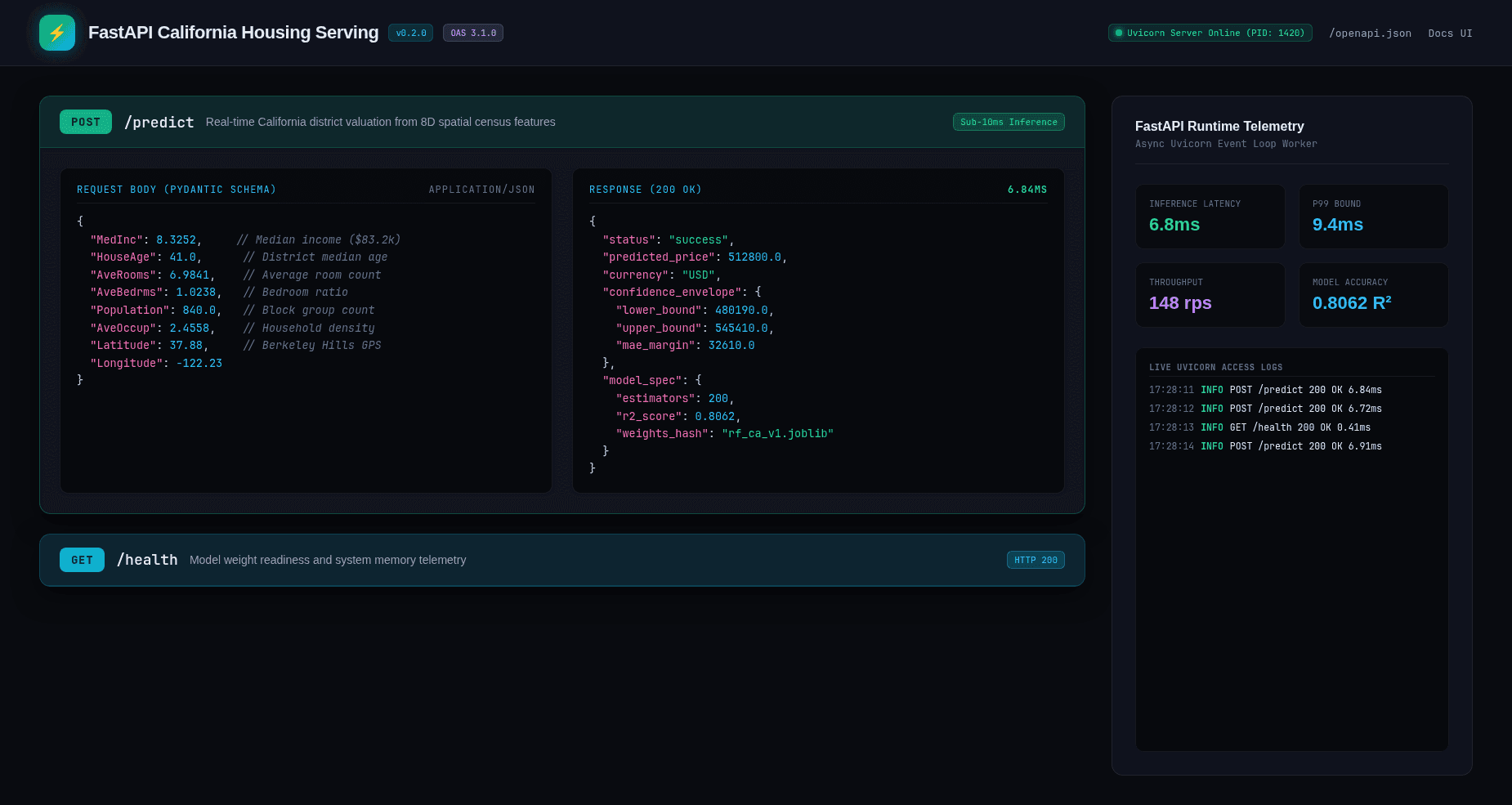
Task: Click the APPLICATION/JSON content type label
Action: tap(482, 190)
